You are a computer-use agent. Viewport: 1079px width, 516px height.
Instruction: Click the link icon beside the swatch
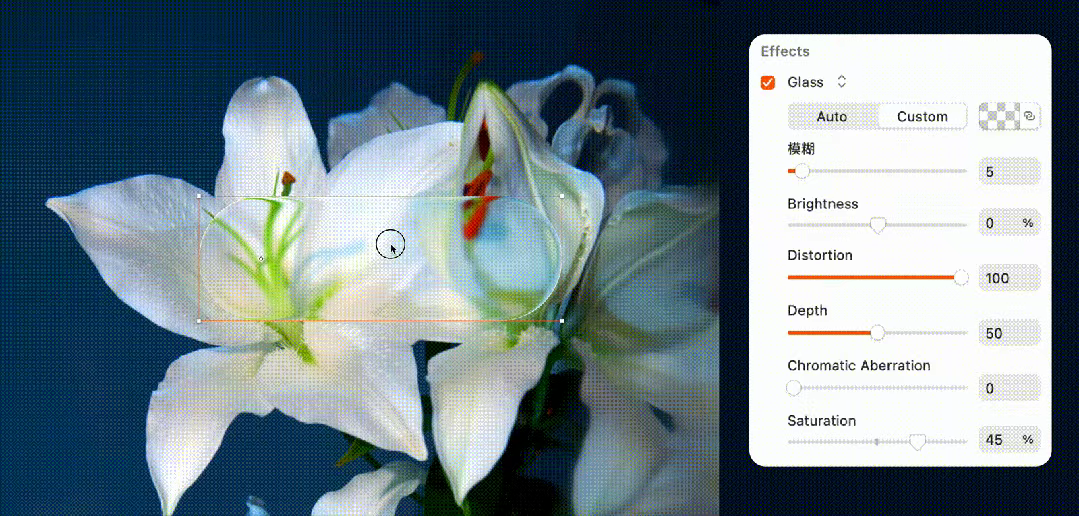point(1030,117)
